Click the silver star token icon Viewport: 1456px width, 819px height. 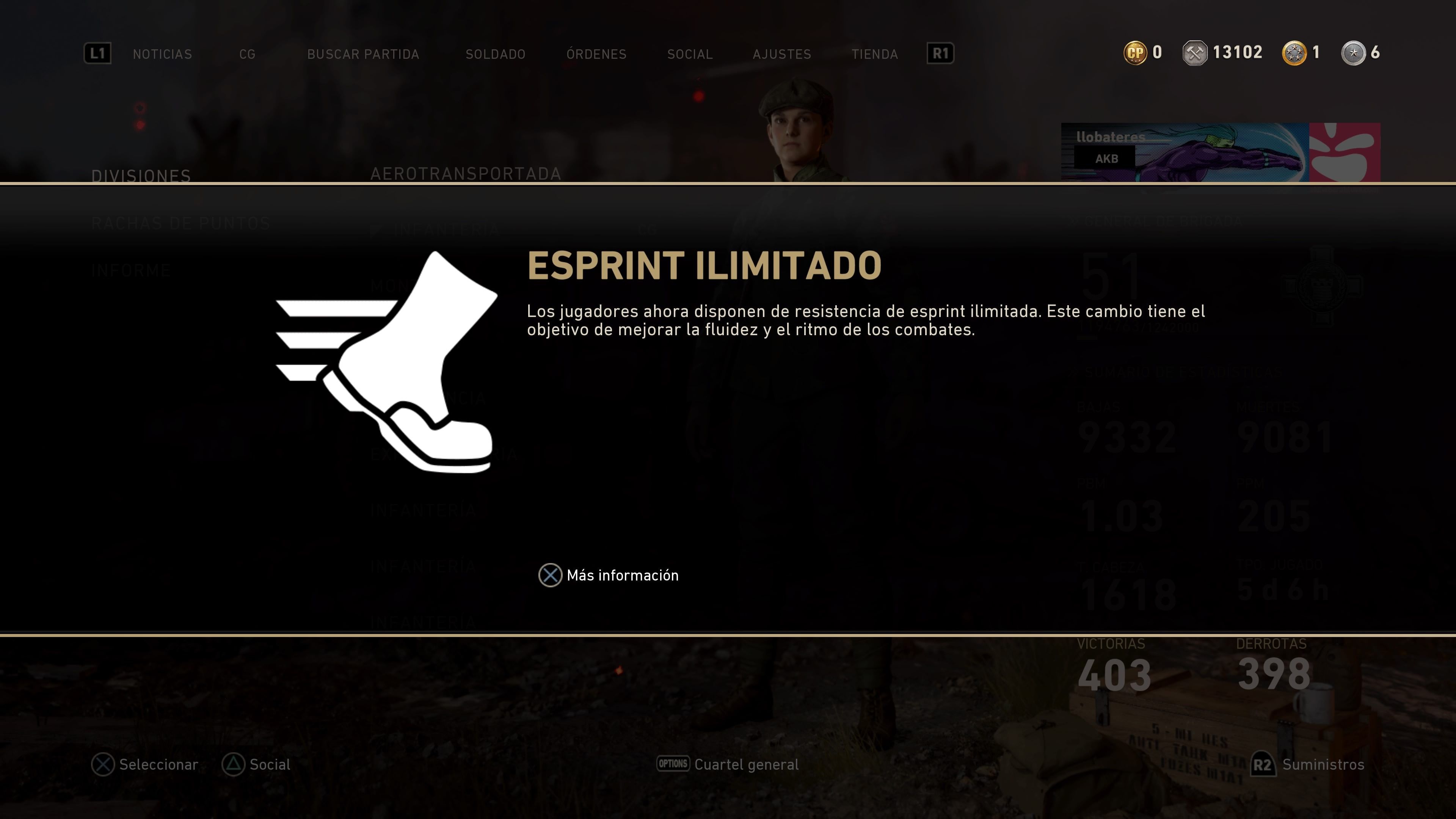coord(1353,53)
